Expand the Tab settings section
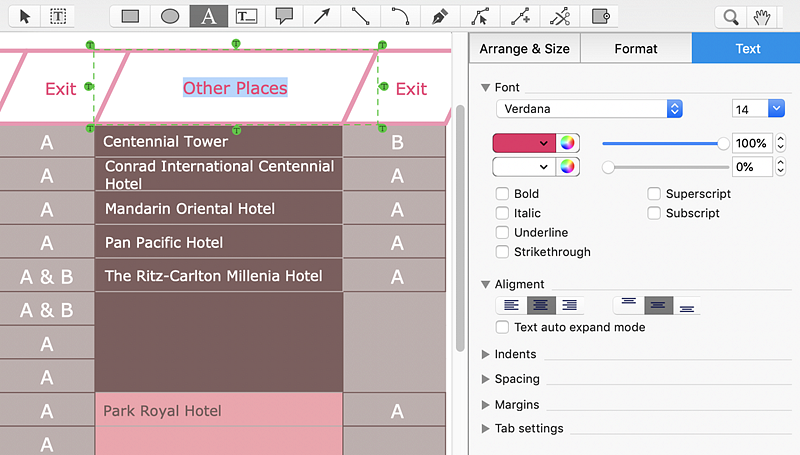This screenshot has height=455, width=800. (486, 428)
